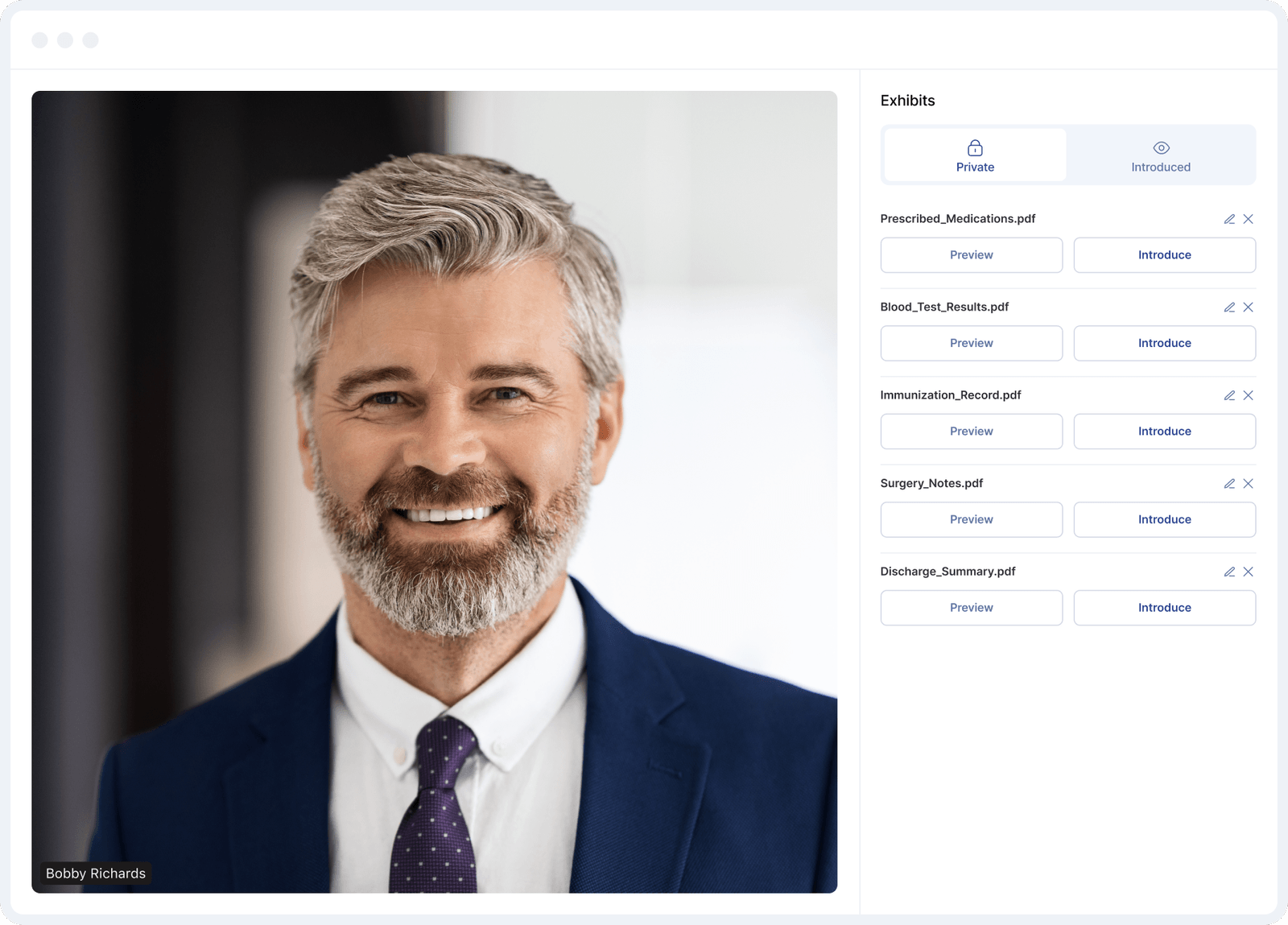The height and width of the screenshot is (925, 1288).
Task: Click Bobby Richards video feed
Action: point(435,492)
